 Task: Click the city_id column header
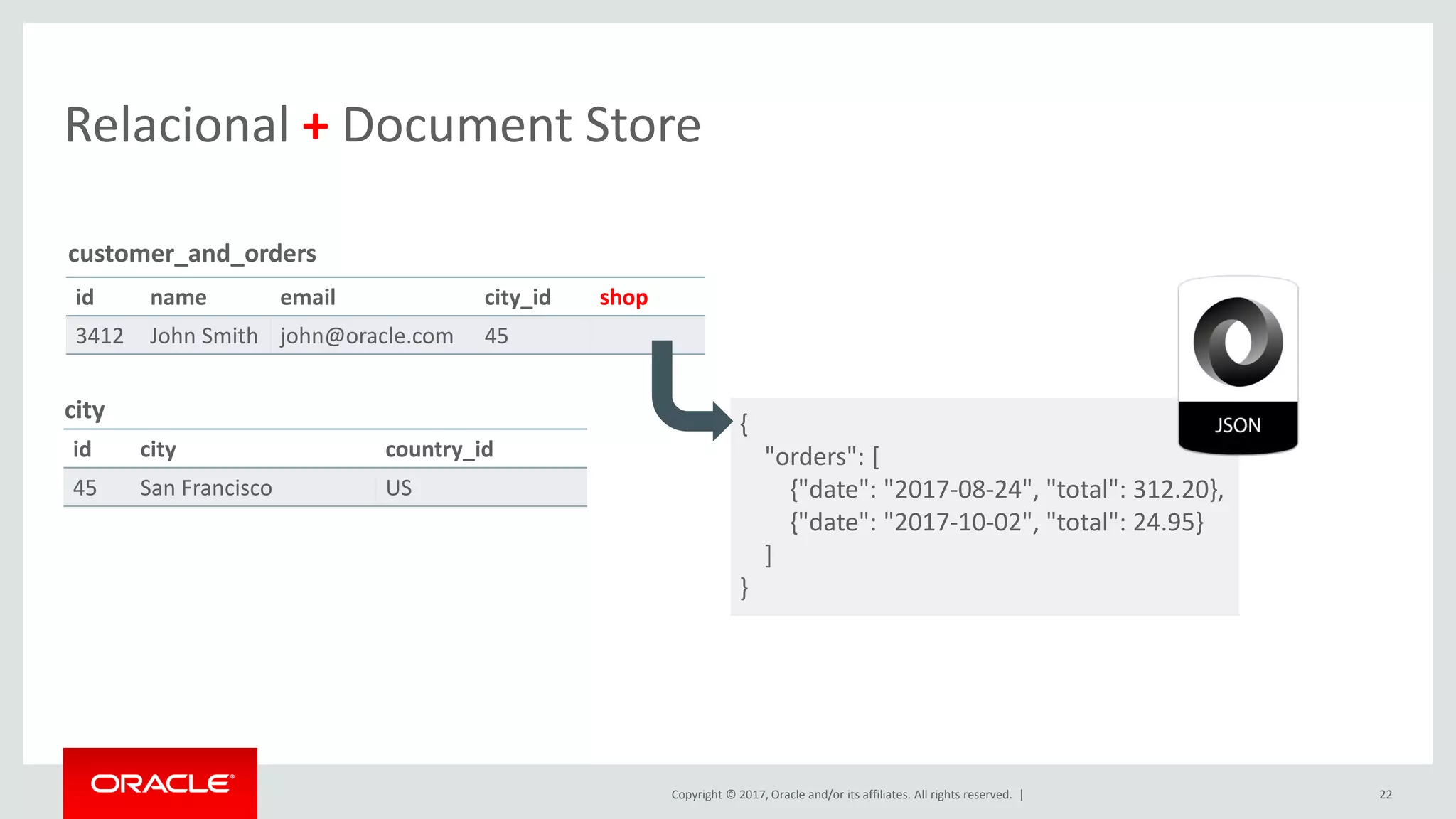point(517,297)
